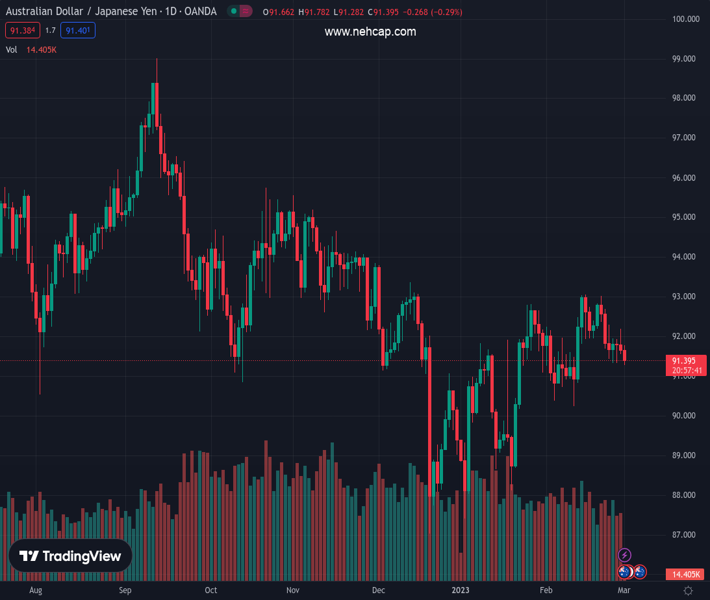
Task: Click the 92.000 price axis label
Action: pos(684,336)
